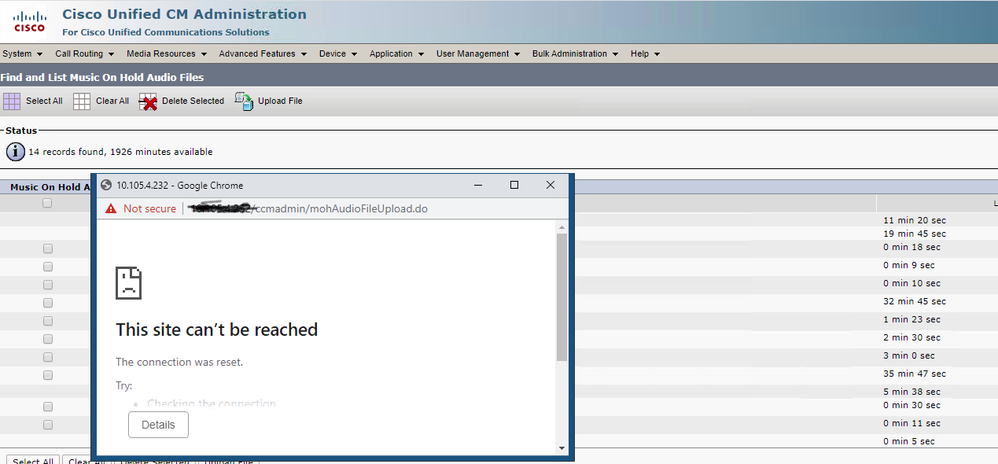This screenshot has height=464, width=998.
Task: Click the status information icon
Action: coord(15,151)
